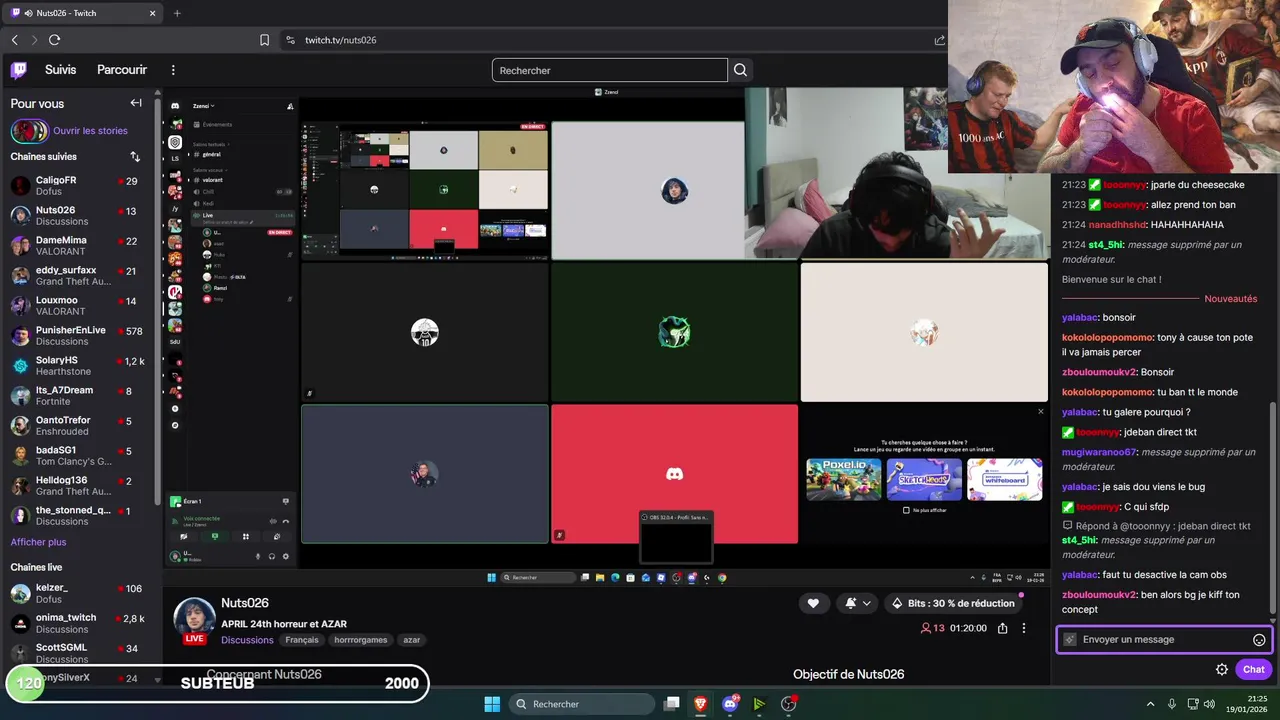
Task: Open the Suivis tab
Action: click(60, 70)
